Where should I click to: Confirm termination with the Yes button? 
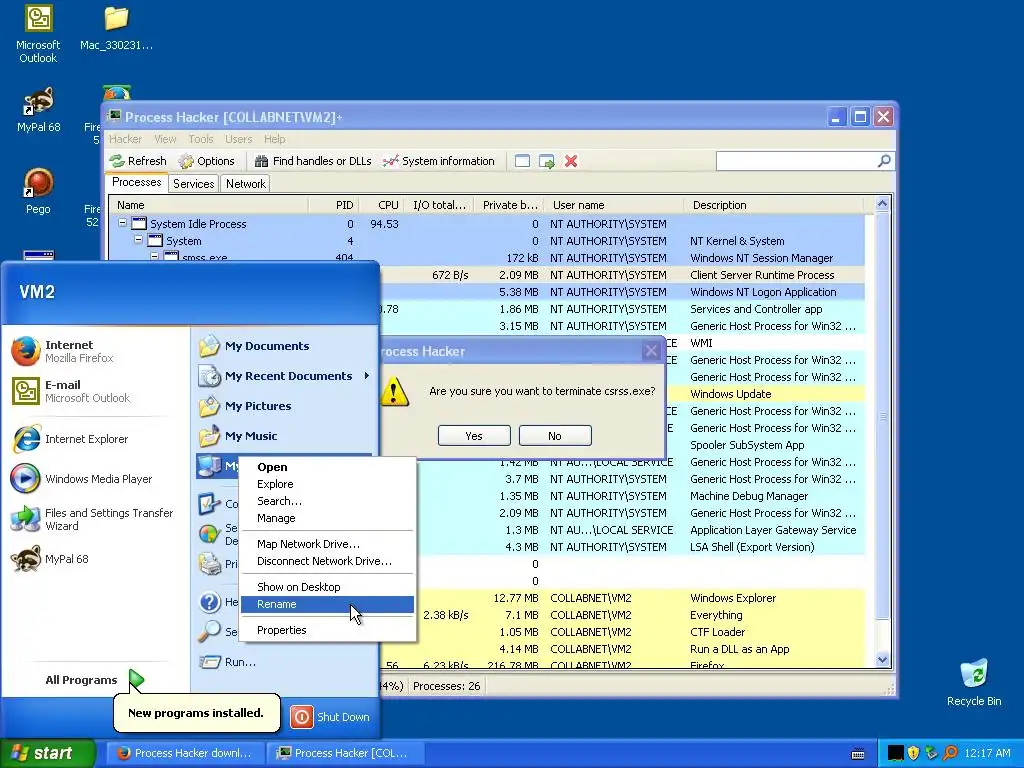474,436
